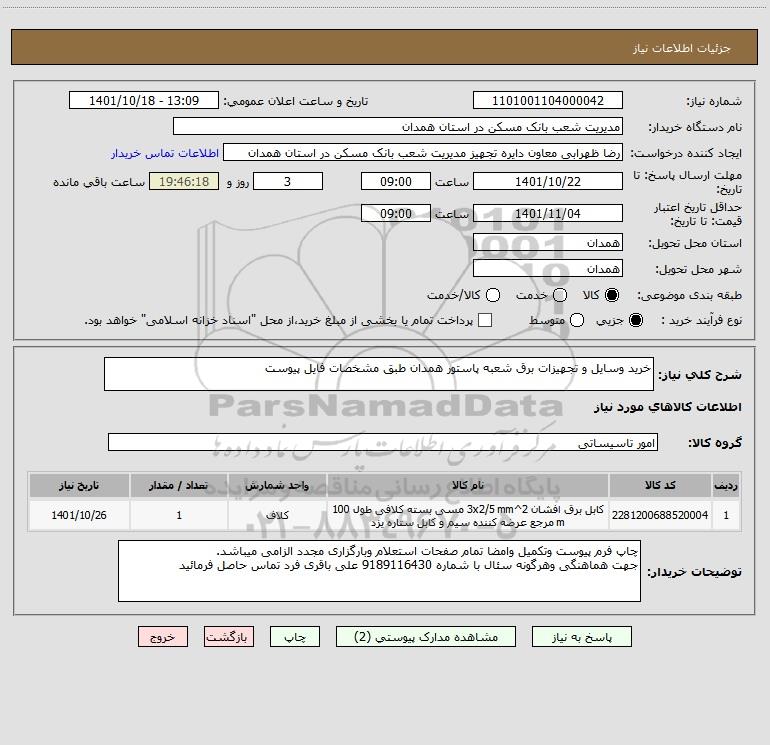Select the خدمت radio option
Image resolution: width=770 pixels, height=745 pixels.
(560, 295)
